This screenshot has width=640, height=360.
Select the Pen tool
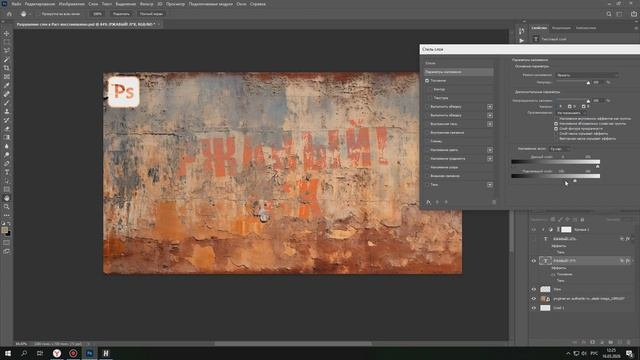(x=7, y=163)
